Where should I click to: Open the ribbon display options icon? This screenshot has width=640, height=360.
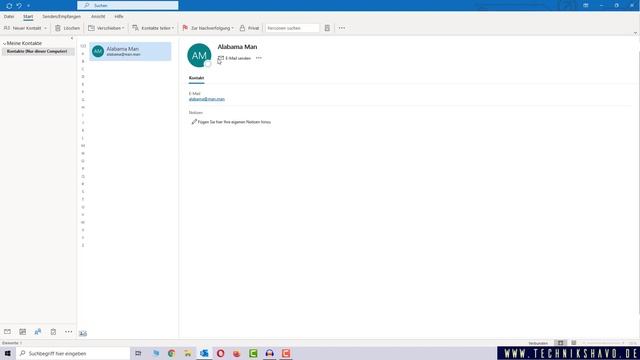(586, 5)
